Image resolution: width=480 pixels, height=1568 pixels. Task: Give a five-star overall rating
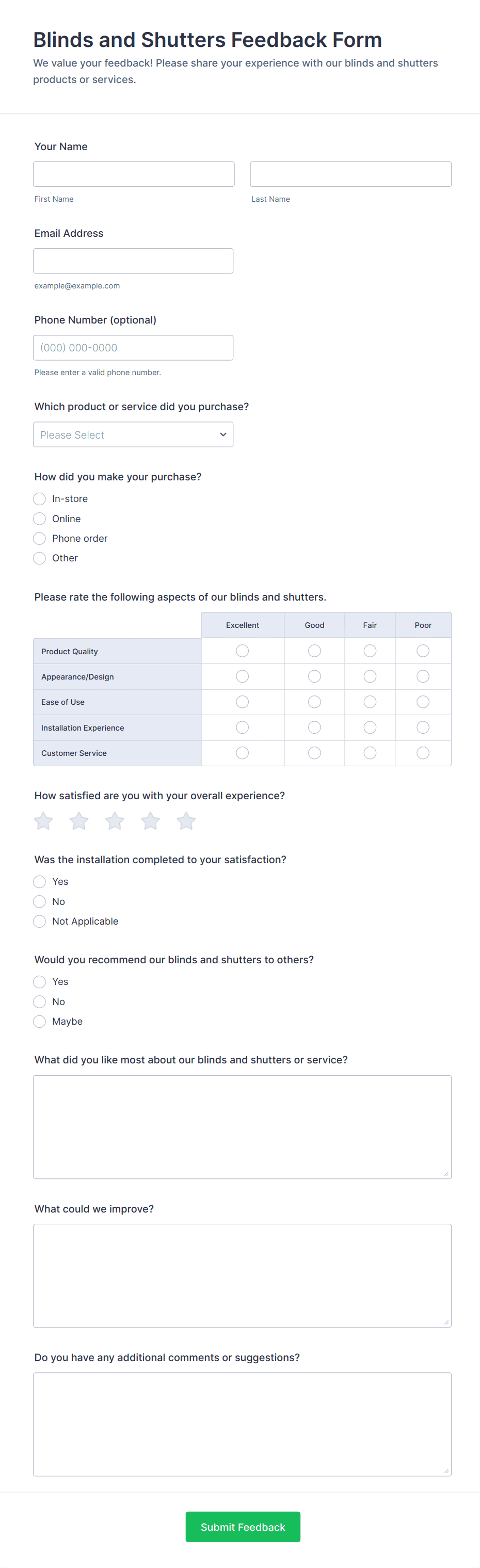coord(186,821)
